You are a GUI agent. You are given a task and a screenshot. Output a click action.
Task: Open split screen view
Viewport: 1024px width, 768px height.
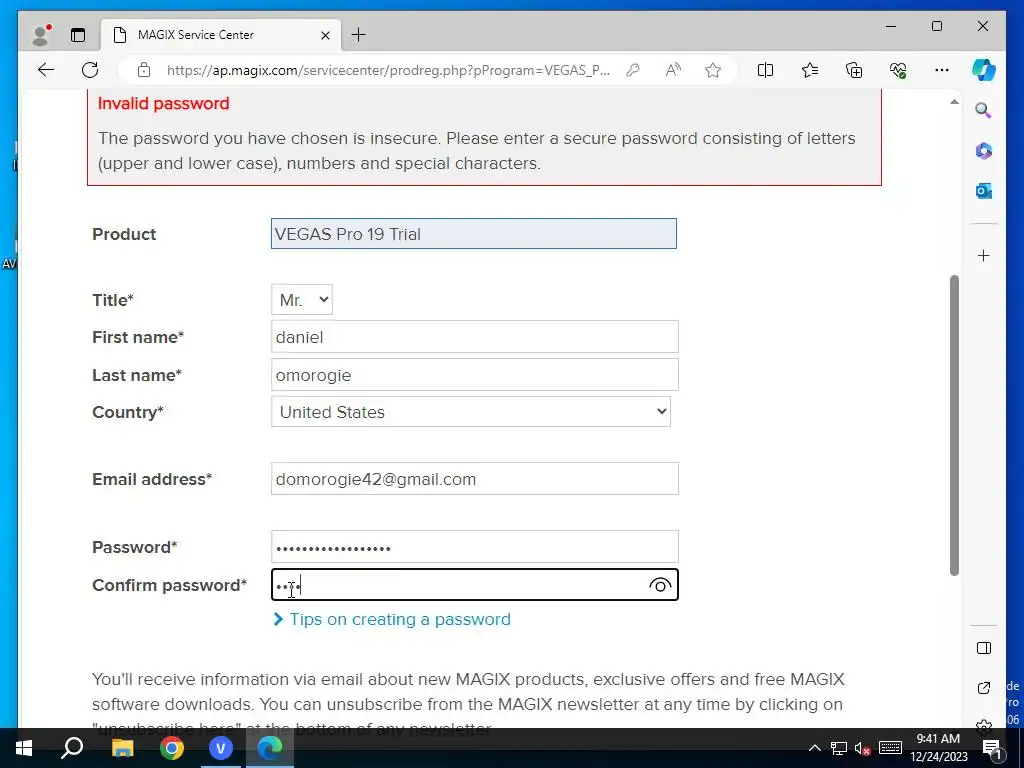(x=765, y=70)
